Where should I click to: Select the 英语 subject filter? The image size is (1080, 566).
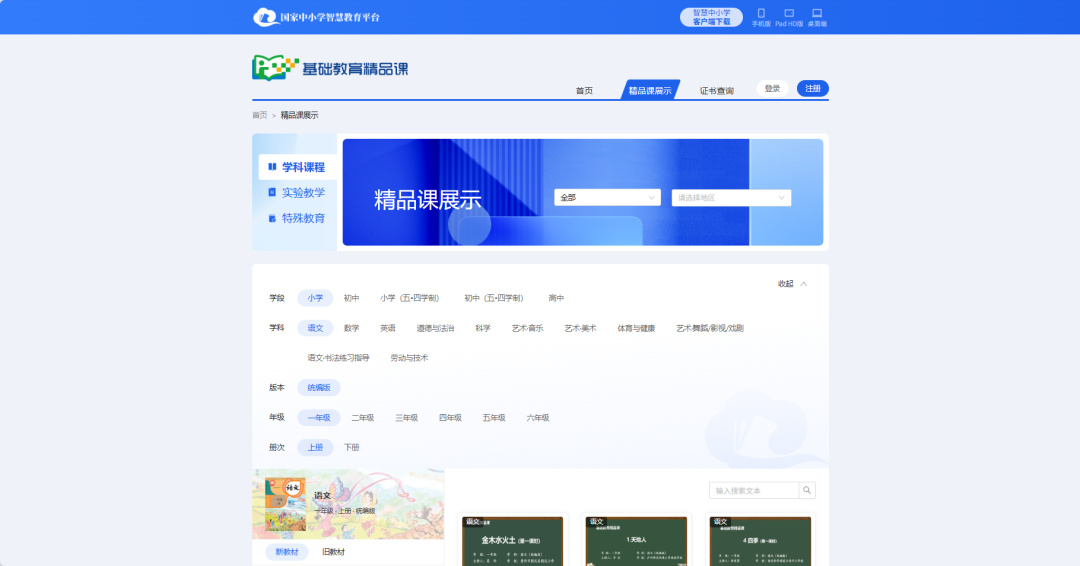(x=388, y=328)
